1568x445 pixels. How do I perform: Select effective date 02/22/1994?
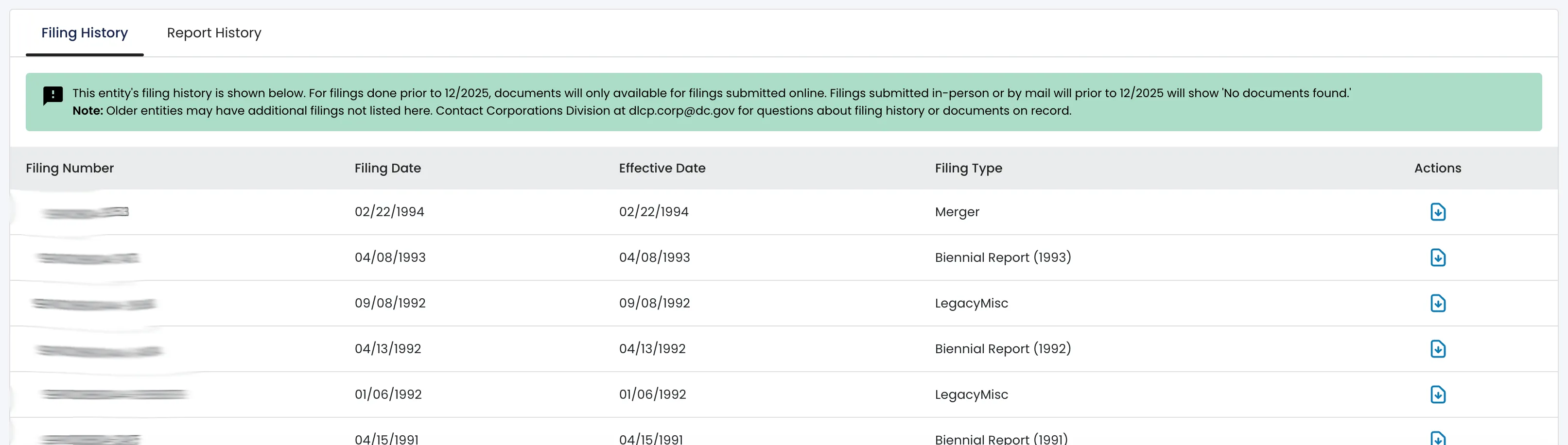(654, 212)
